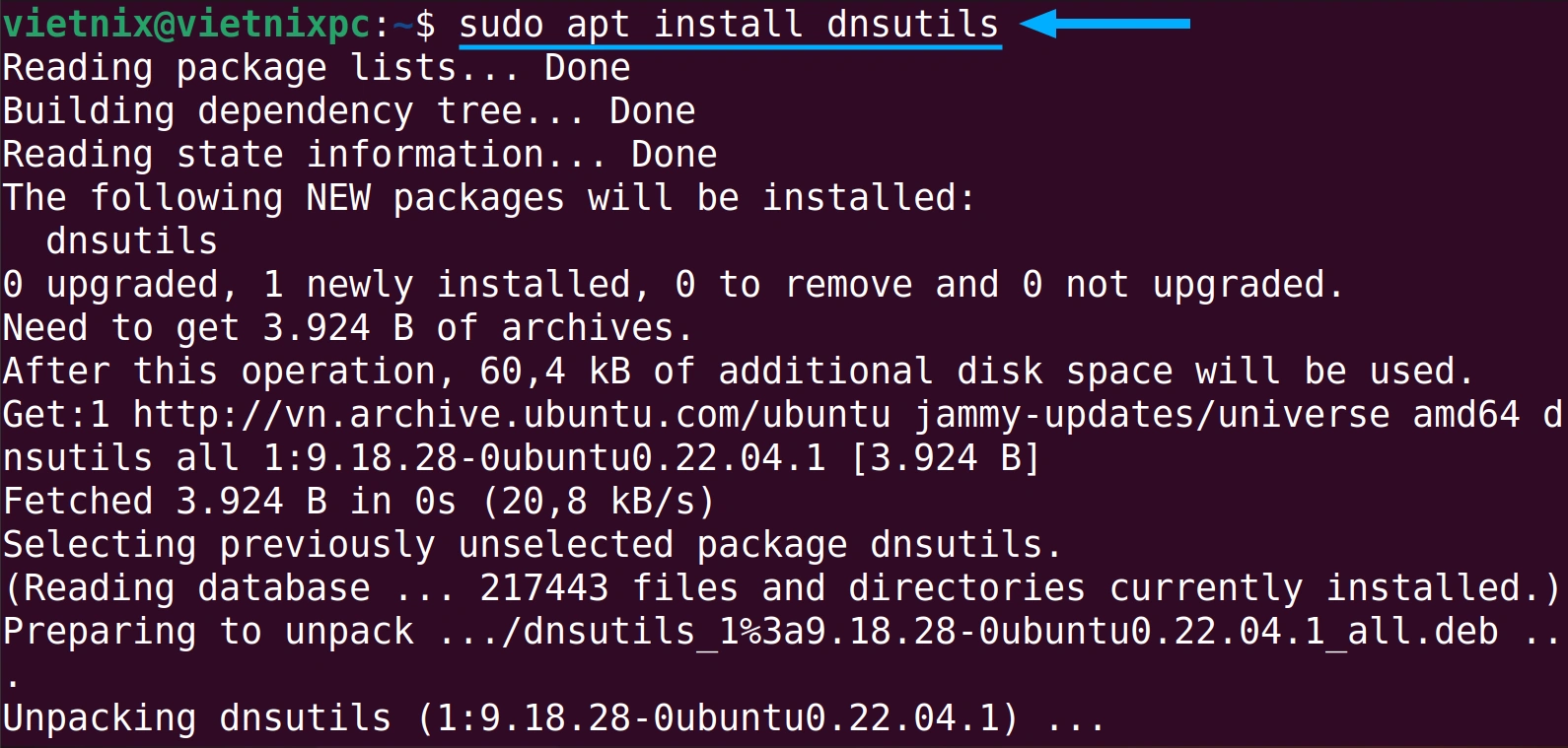Click the "Reading database ... 217443 files" line
This screenshot has width=1568, height=748.
pos(781,588)
